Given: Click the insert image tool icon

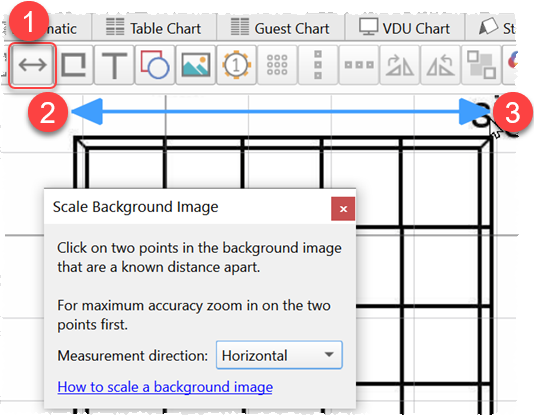Looking at the screenshot, I should coord(195,65).
